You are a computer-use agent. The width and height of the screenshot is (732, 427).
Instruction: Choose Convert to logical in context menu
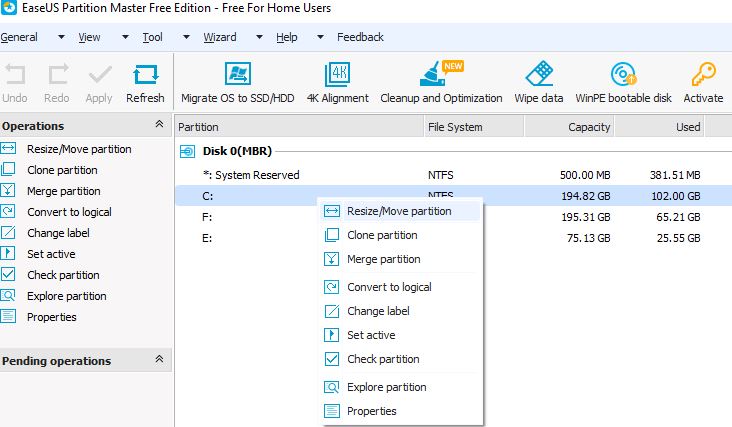[x=400, y=287]
